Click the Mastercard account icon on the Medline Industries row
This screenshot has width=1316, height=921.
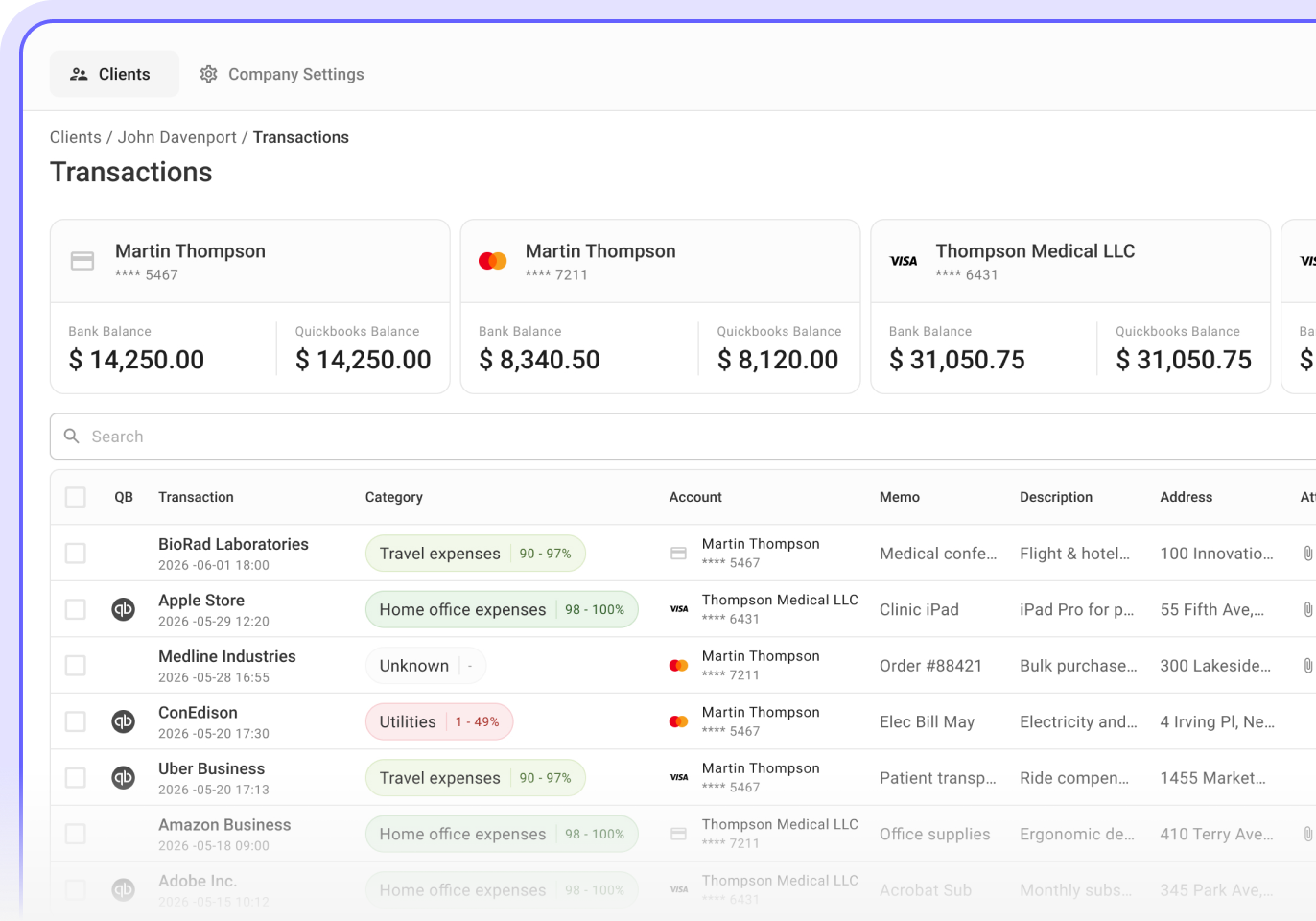[678, 666]
